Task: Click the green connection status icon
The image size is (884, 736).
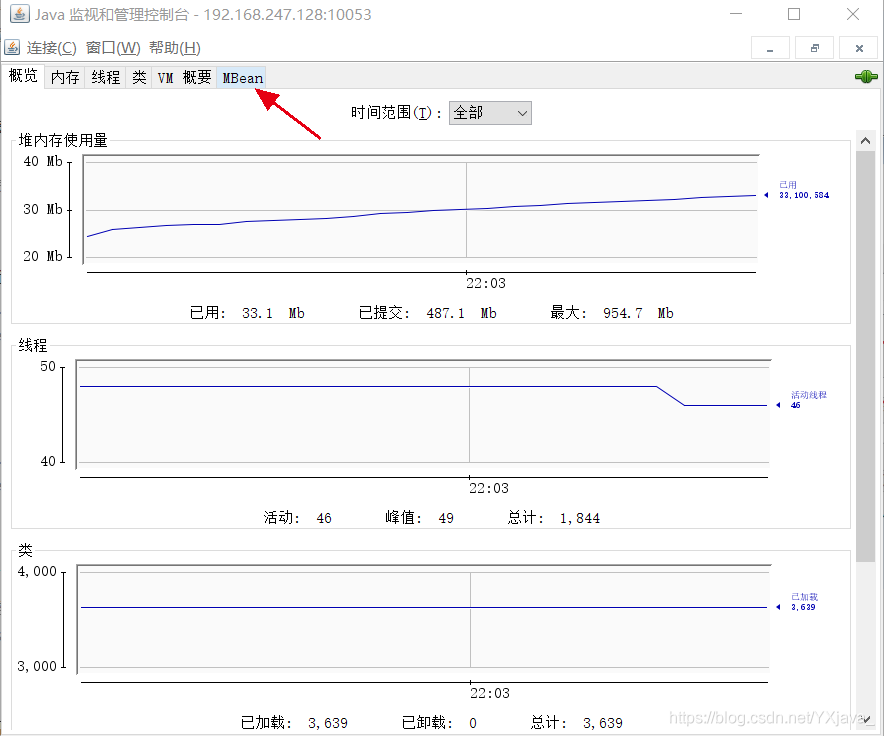Action: [x=866, y=76]
